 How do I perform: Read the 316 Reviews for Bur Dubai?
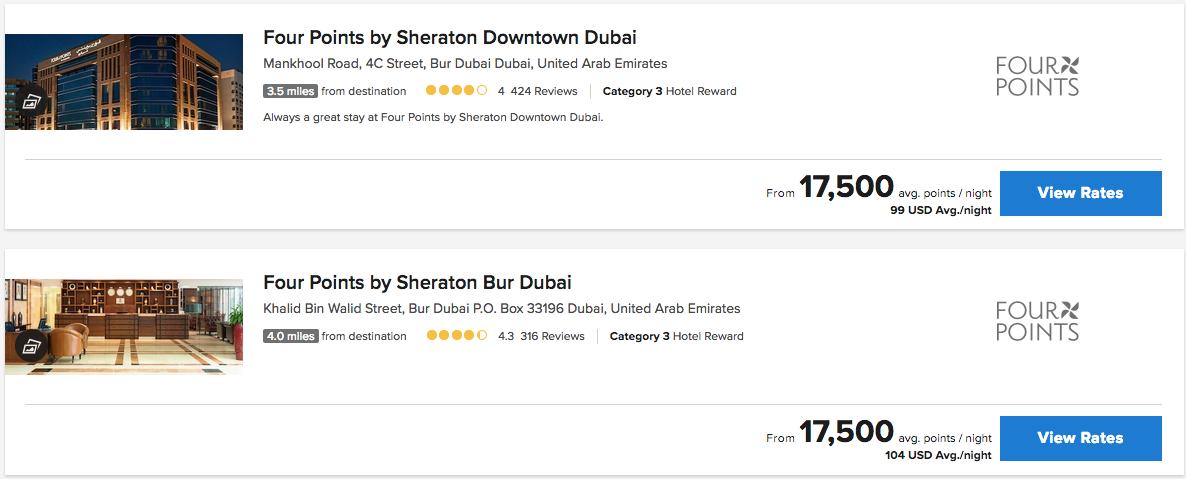click(552, 336)
